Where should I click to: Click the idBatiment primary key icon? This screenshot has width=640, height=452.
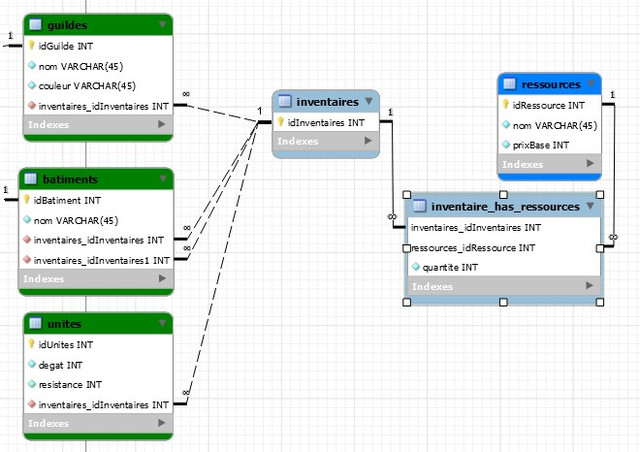click(x=27, y=199)
